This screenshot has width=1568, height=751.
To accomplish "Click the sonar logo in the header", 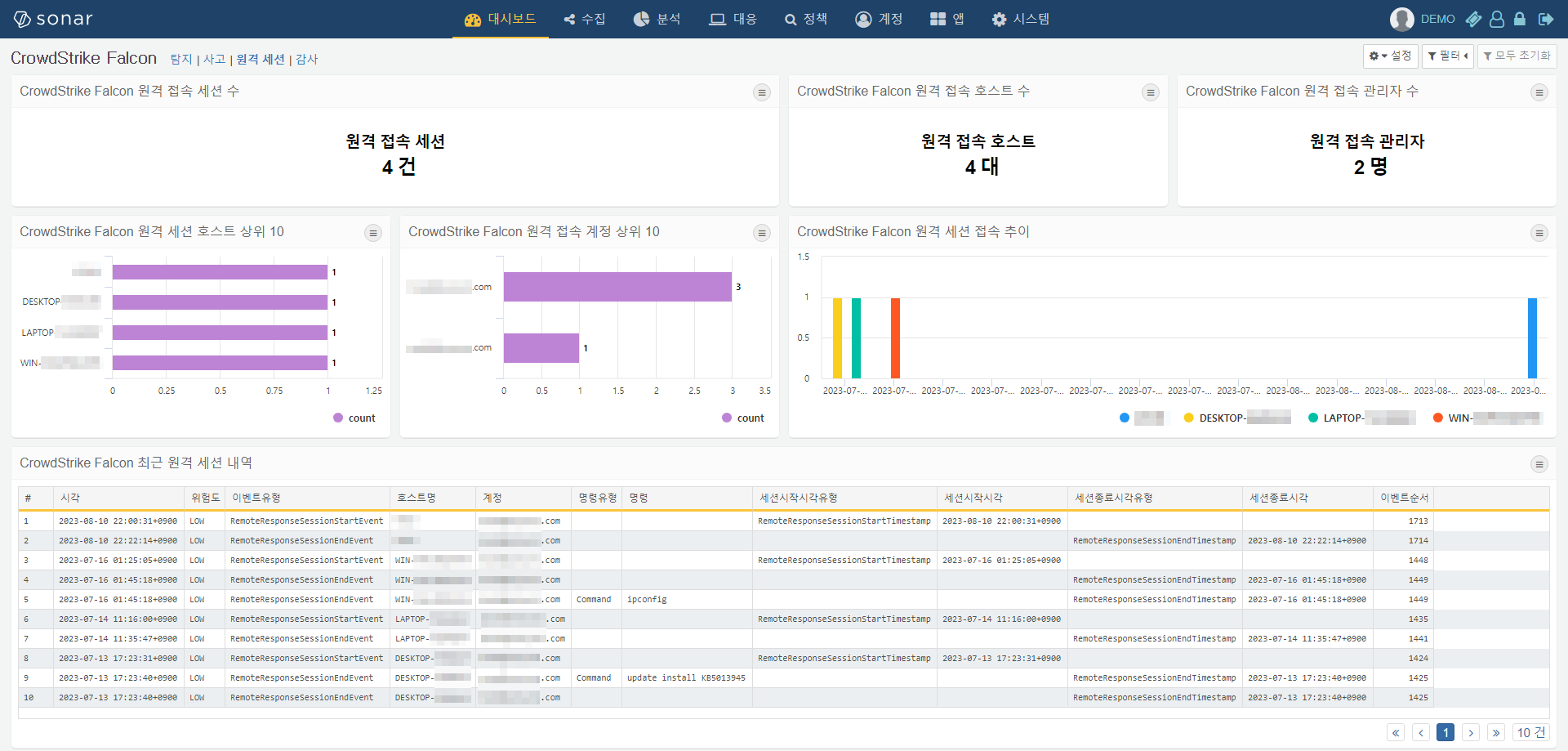I will [x=54, y=19].
